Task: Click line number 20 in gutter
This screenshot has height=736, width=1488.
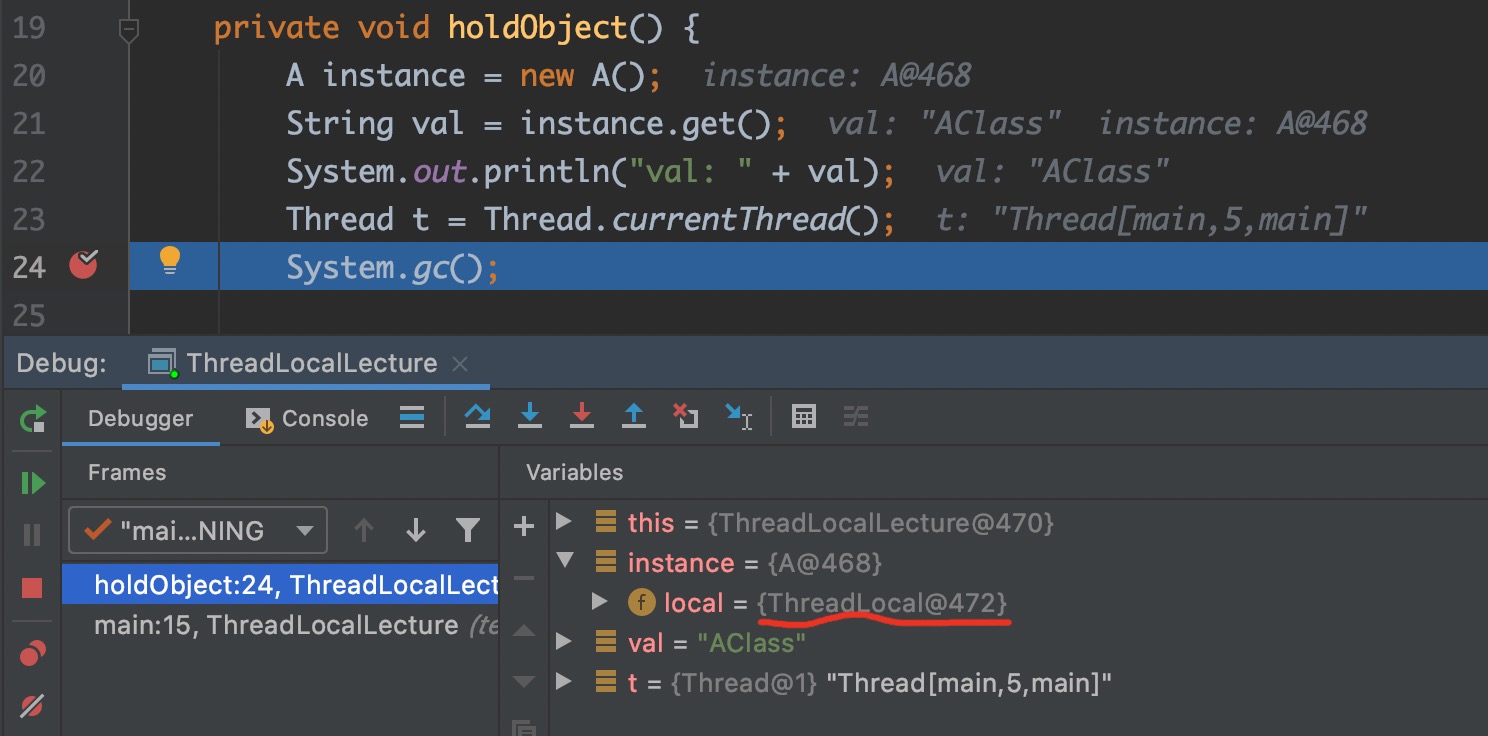Action: (x=28, y=76)
